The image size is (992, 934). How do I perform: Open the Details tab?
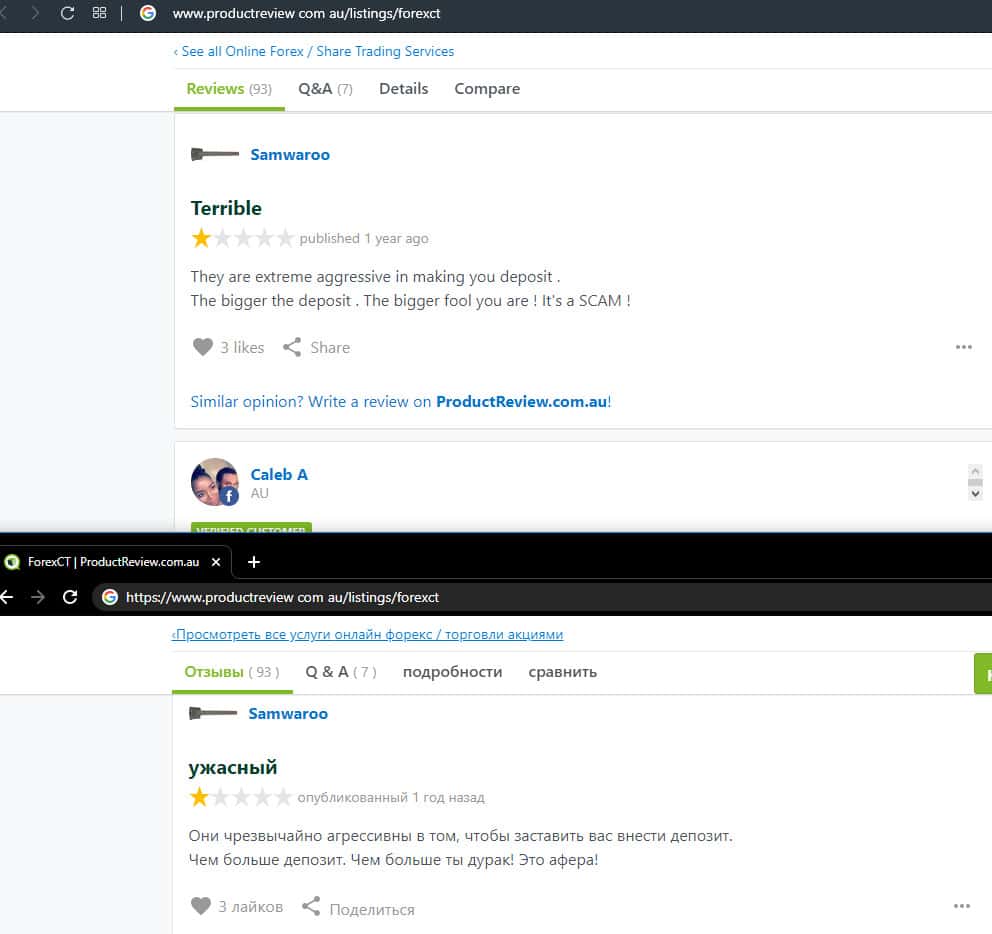click(404, 89)
